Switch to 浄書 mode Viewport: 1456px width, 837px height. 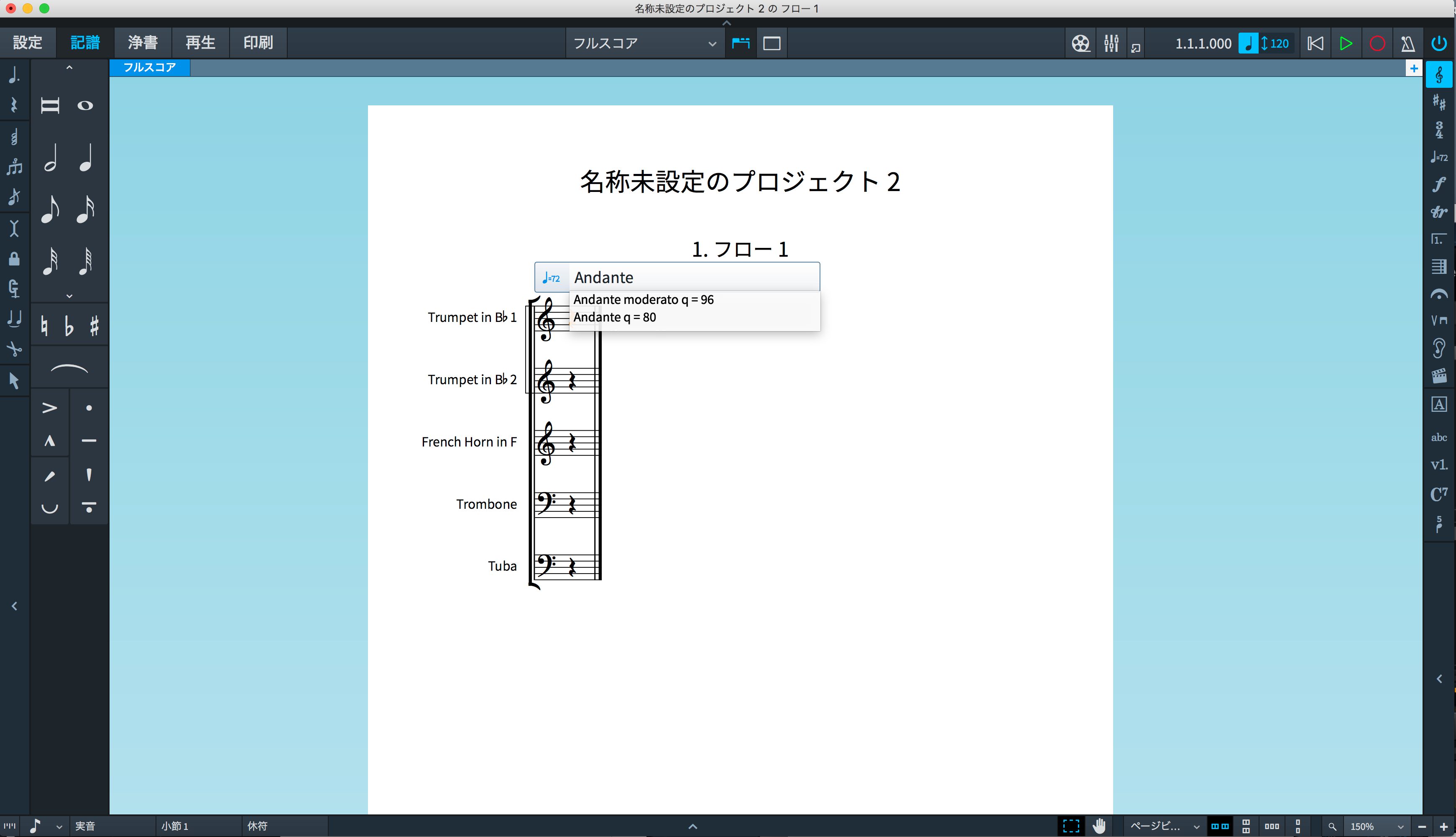pos(143,43)
